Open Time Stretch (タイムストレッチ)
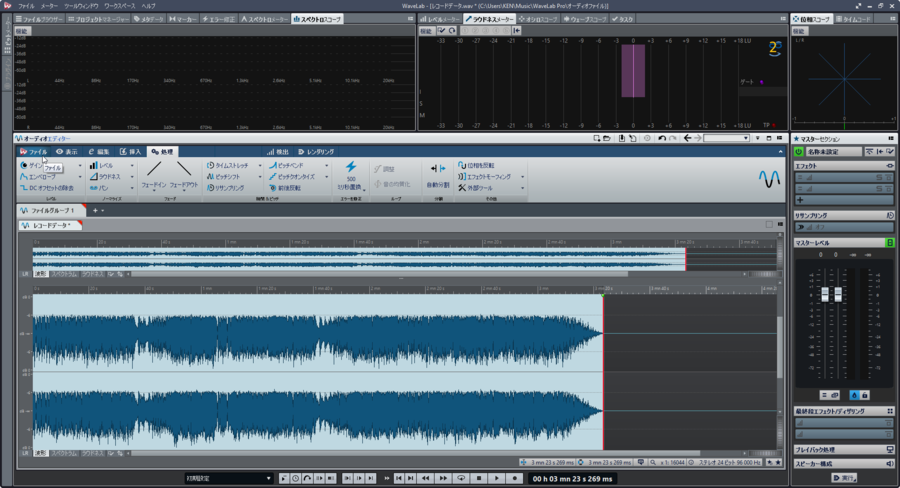This screenshot has width=900, height=488. [x=228, y=165]
